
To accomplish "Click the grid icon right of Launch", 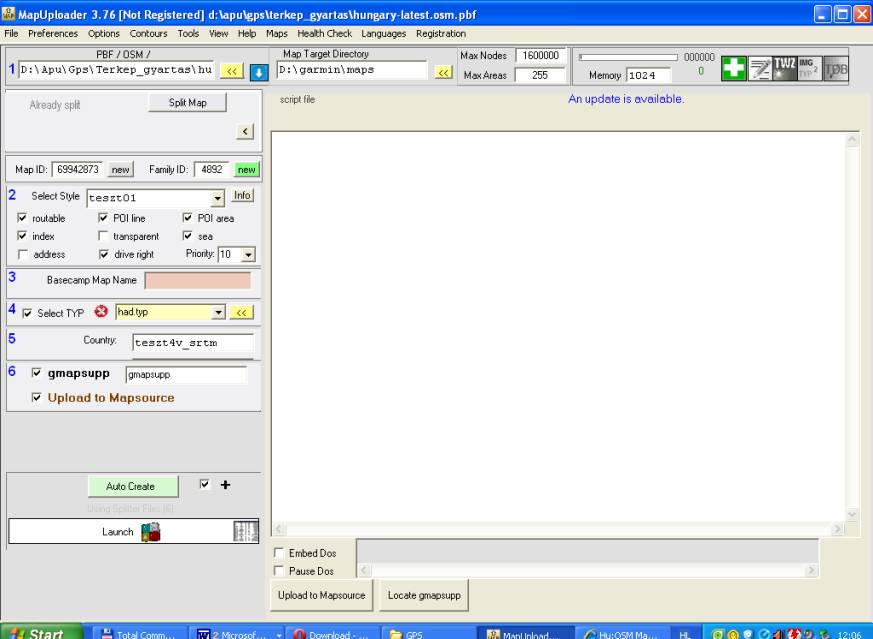I will coord(246,532).
